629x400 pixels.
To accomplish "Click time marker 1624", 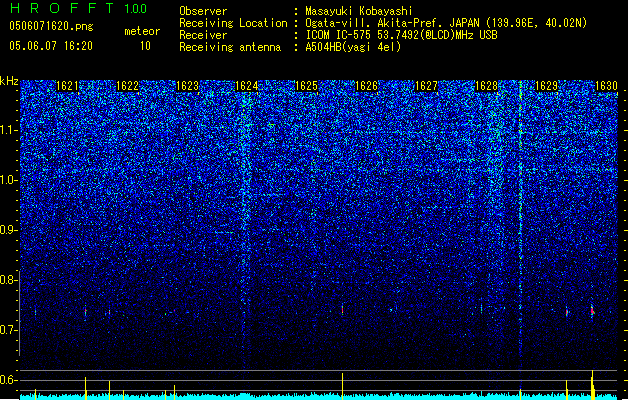I will [247, 86].
